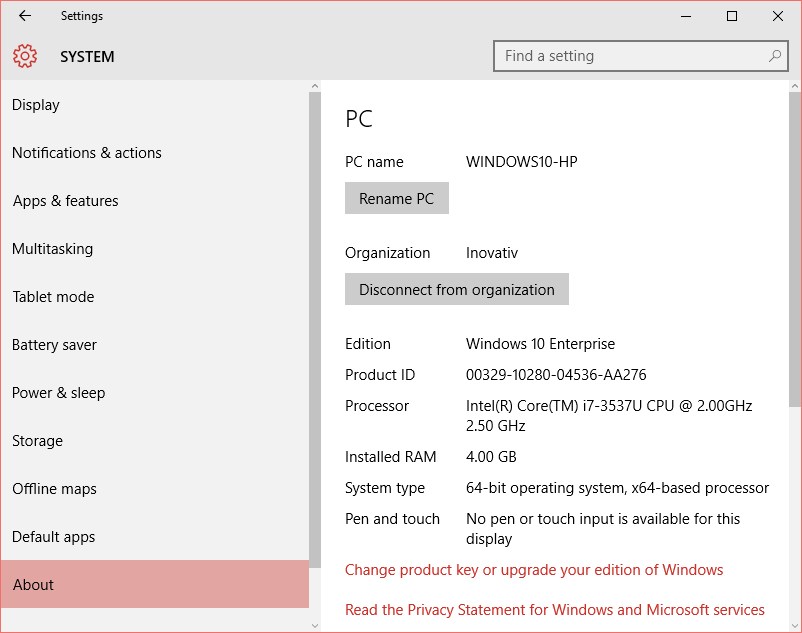Click the right content pane scrollbar
This screenshot has width=802, height=633.
click(x=794, y=250)
